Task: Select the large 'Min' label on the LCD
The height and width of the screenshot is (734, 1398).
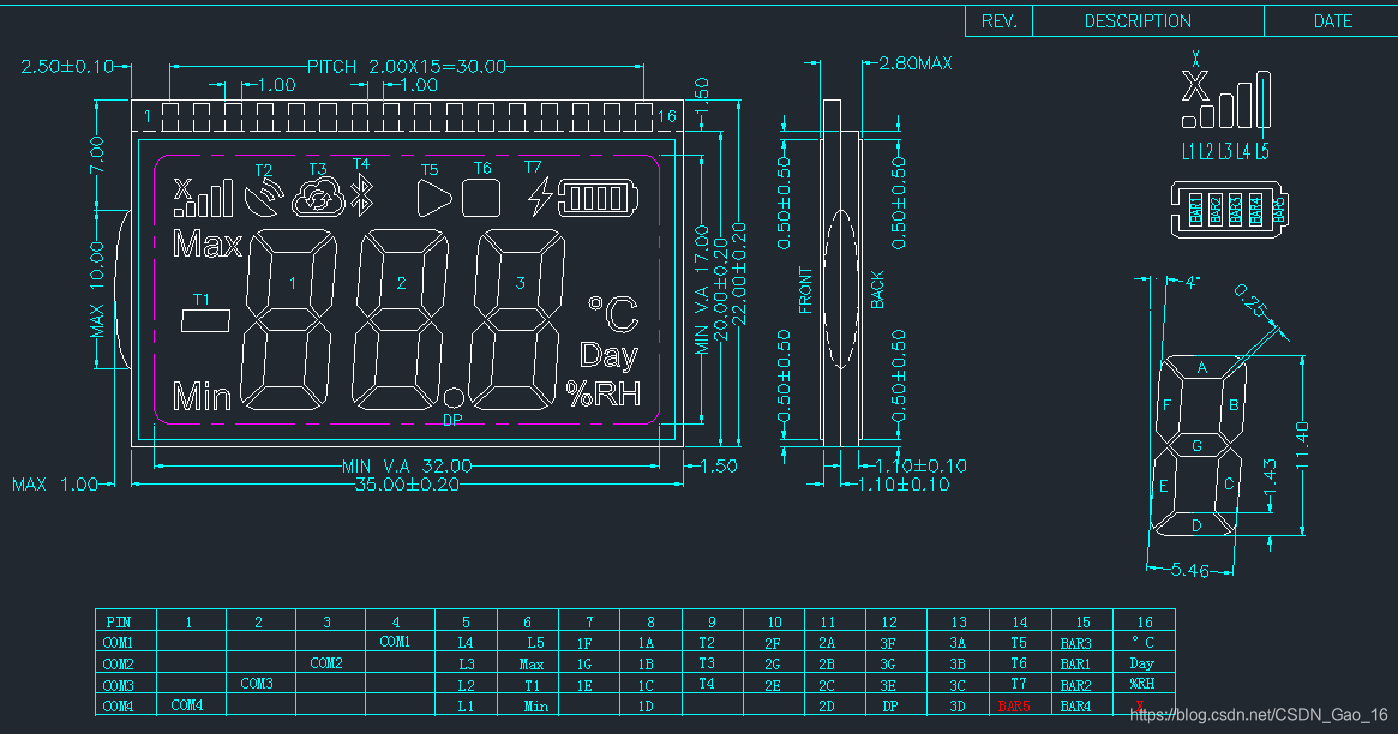Action: (202, 397)
